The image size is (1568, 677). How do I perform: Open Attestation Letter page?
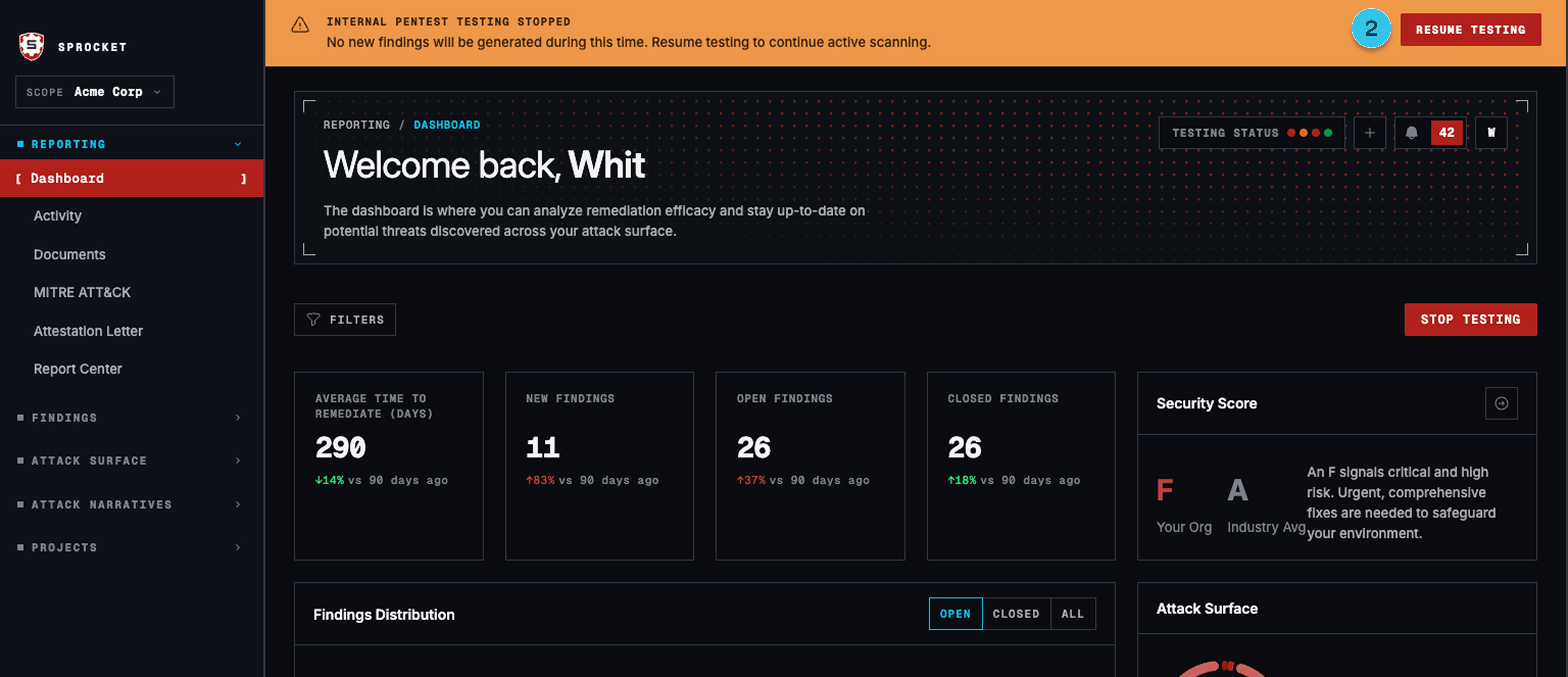(x=88, y=331)
